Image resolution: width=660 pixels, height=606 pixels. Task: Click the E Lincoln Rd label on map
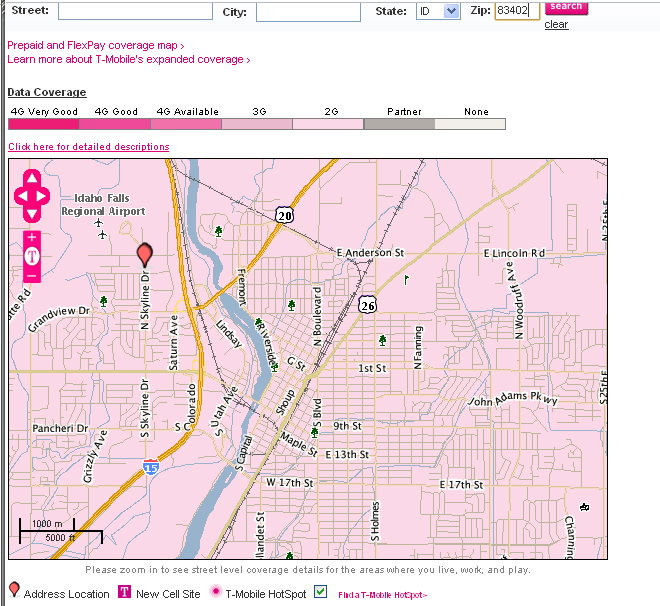(x=514, y=253)
